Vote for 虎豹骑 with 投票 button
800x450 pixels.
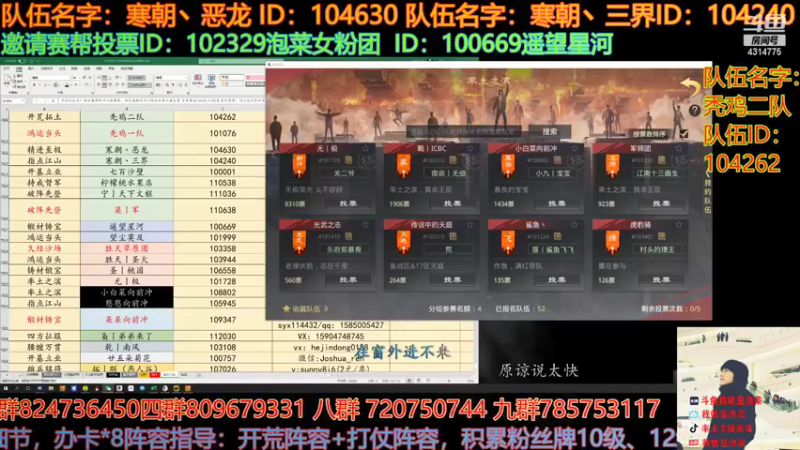coord(662,280)
